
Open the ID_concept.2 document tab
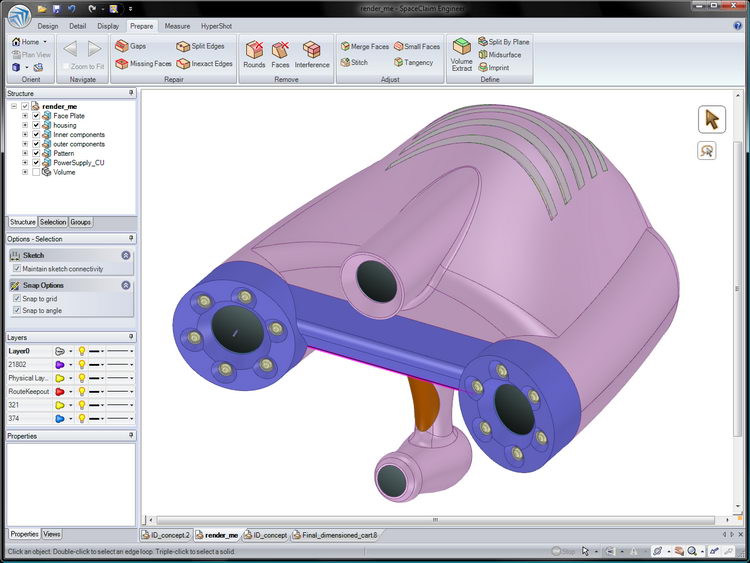pos(169,536)
